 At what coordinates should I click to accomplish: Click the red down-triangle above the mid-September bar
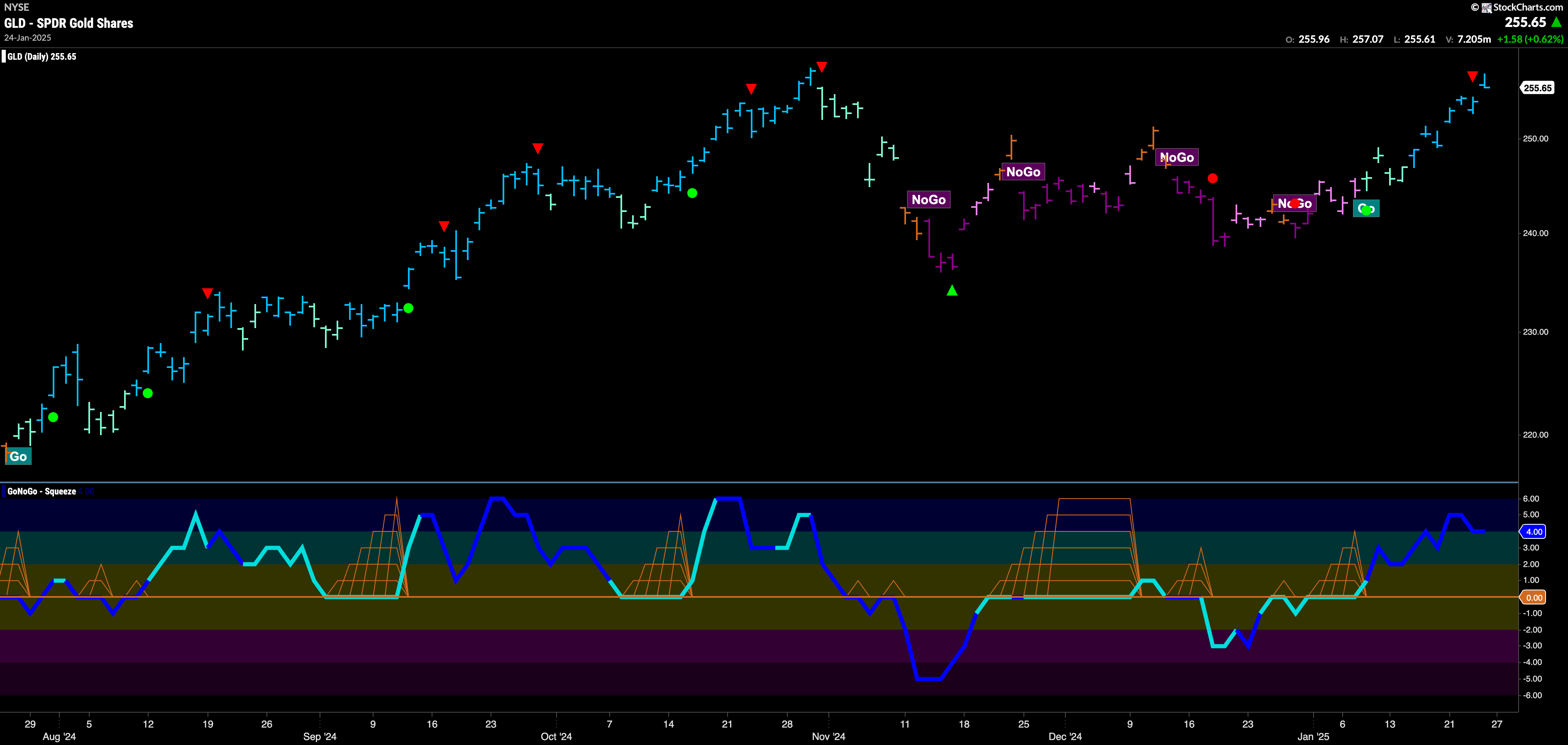click(445, 226)
